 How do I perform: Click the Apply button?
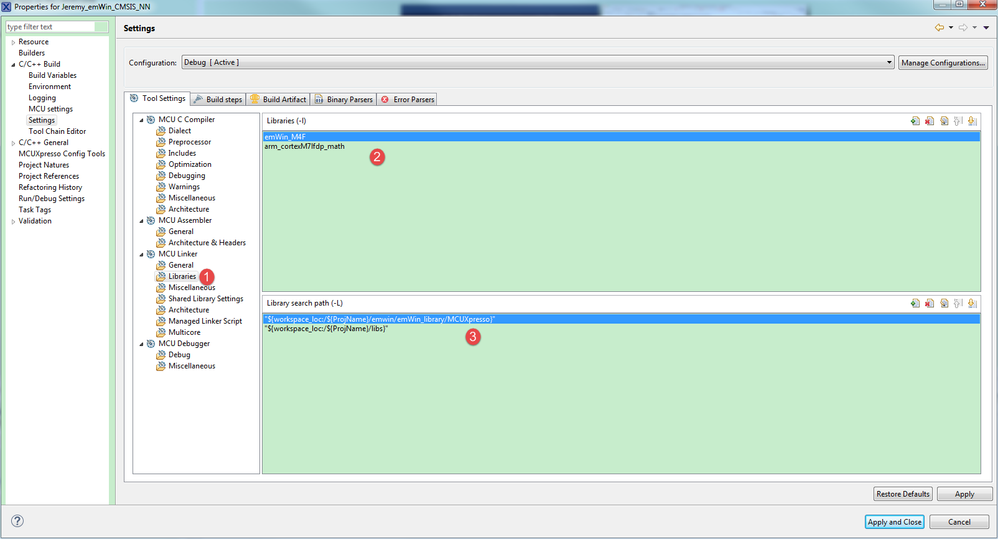pyautogui.click(x=964, y=494)
